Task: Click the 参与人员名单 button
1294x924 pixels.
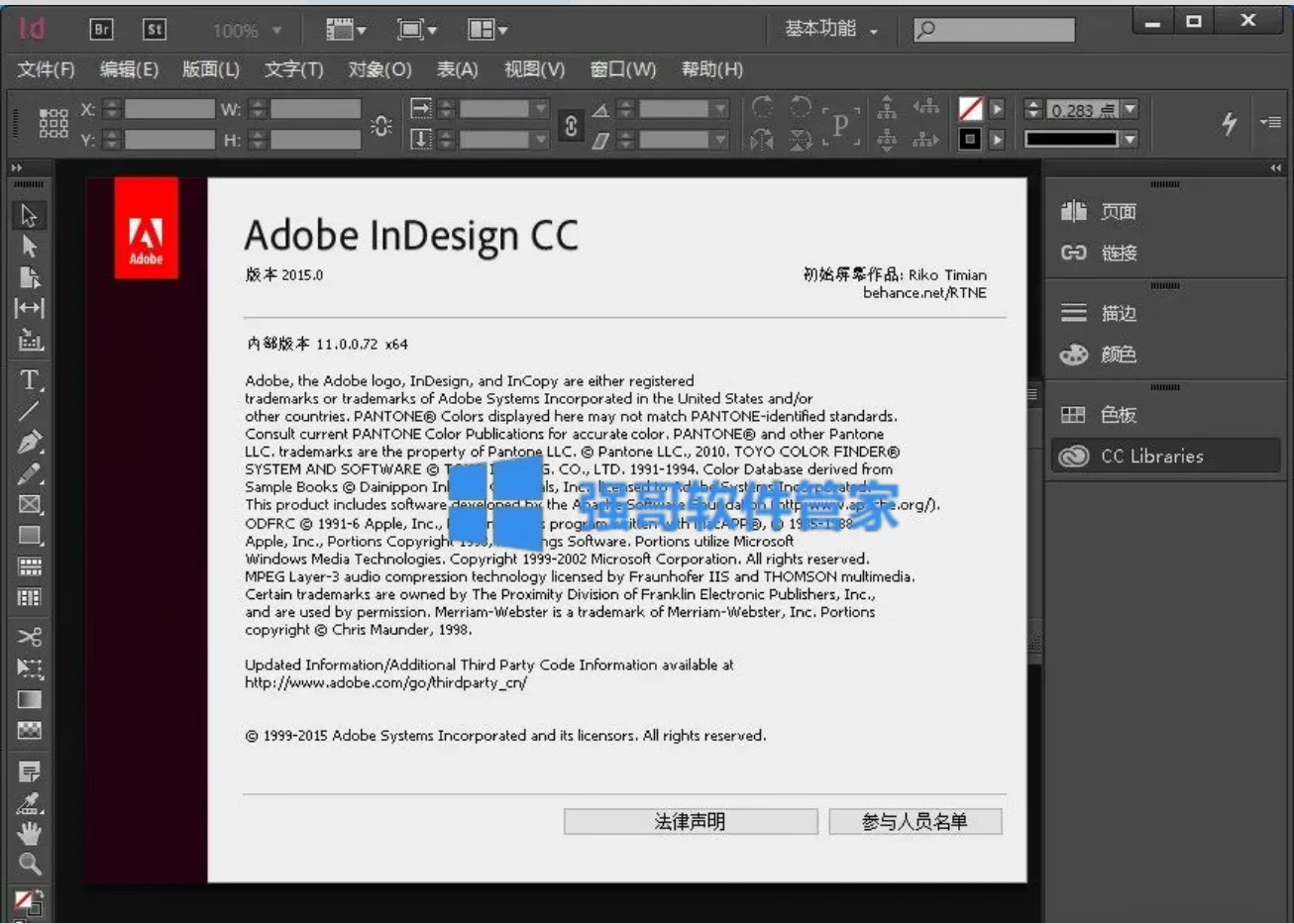Action: tap(915, 822)
